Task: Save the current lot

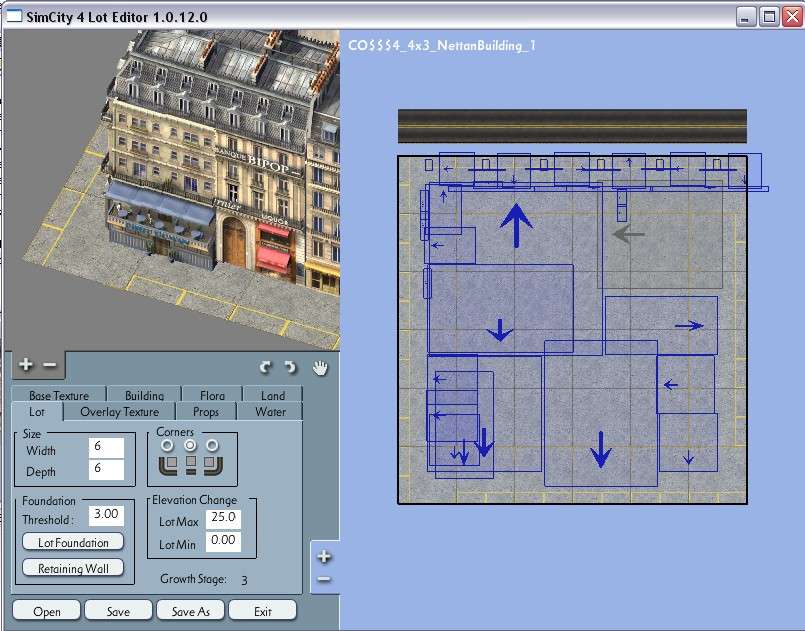Action: [x=118, y=611]
